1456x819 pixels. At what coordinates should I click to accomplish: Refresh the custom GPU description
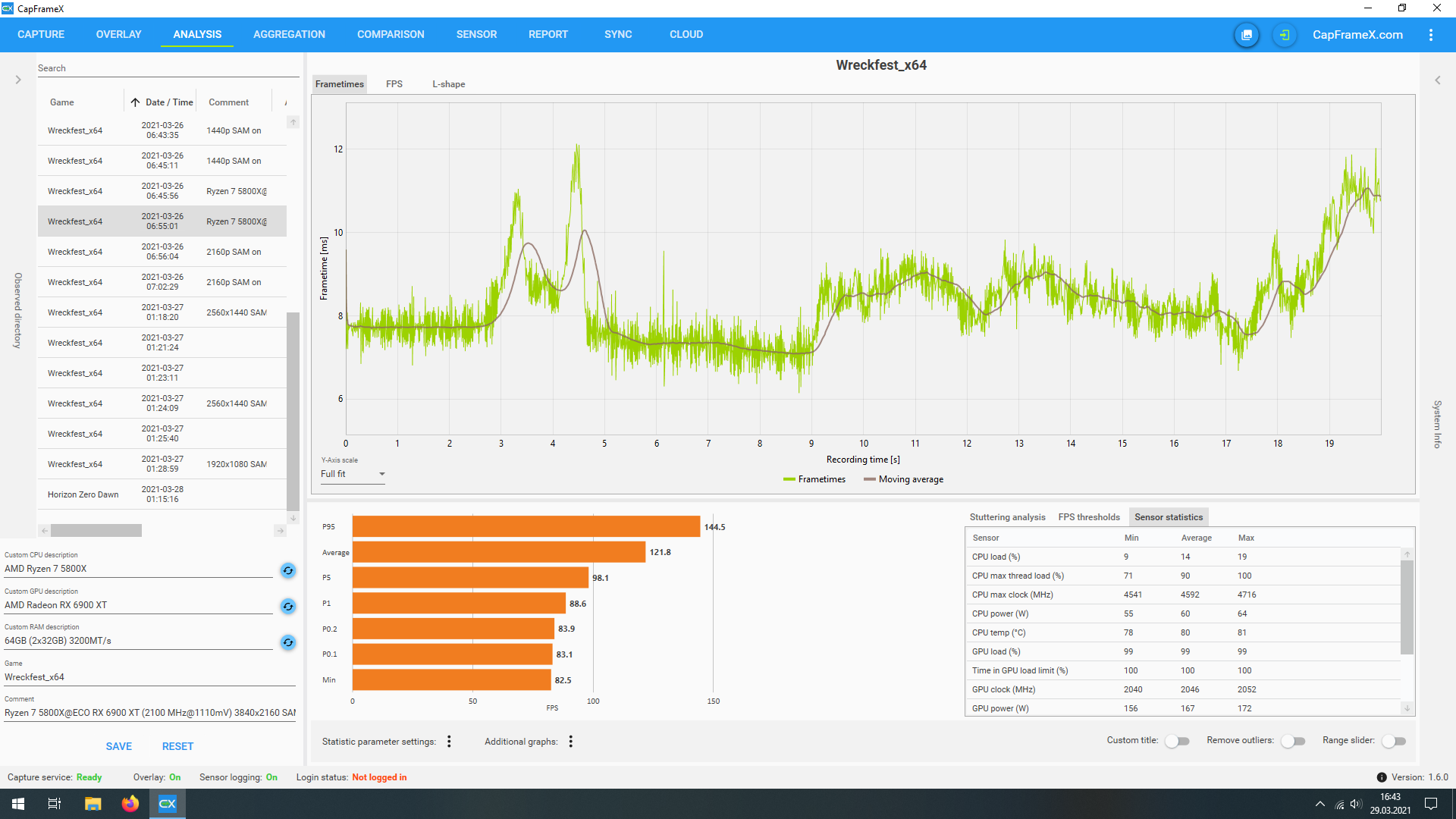tap(288, 606)
